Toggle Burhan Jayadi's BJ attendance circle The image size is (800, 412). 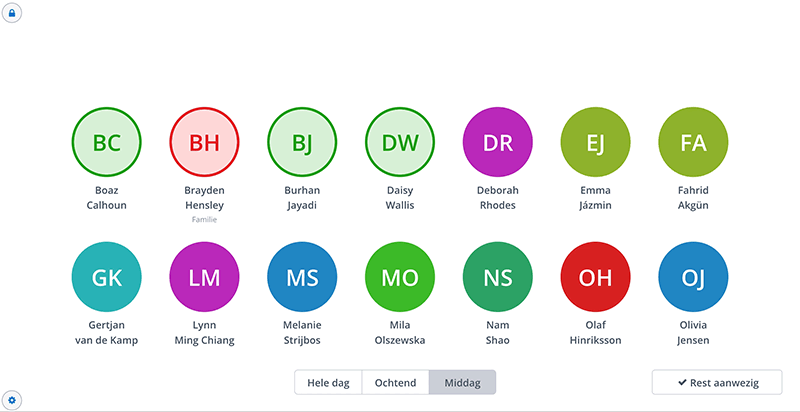(x=302, y=142)
